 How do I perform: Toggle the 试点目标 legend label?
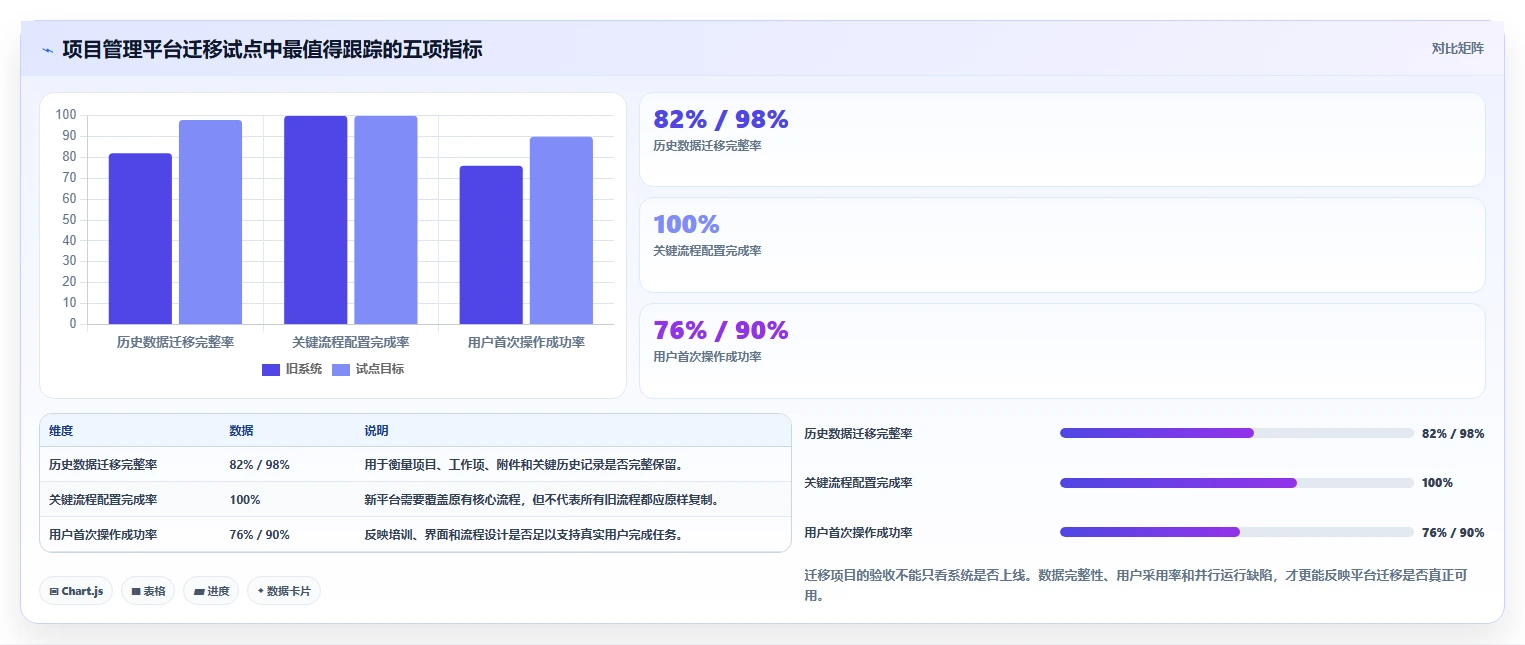point(380,369)
